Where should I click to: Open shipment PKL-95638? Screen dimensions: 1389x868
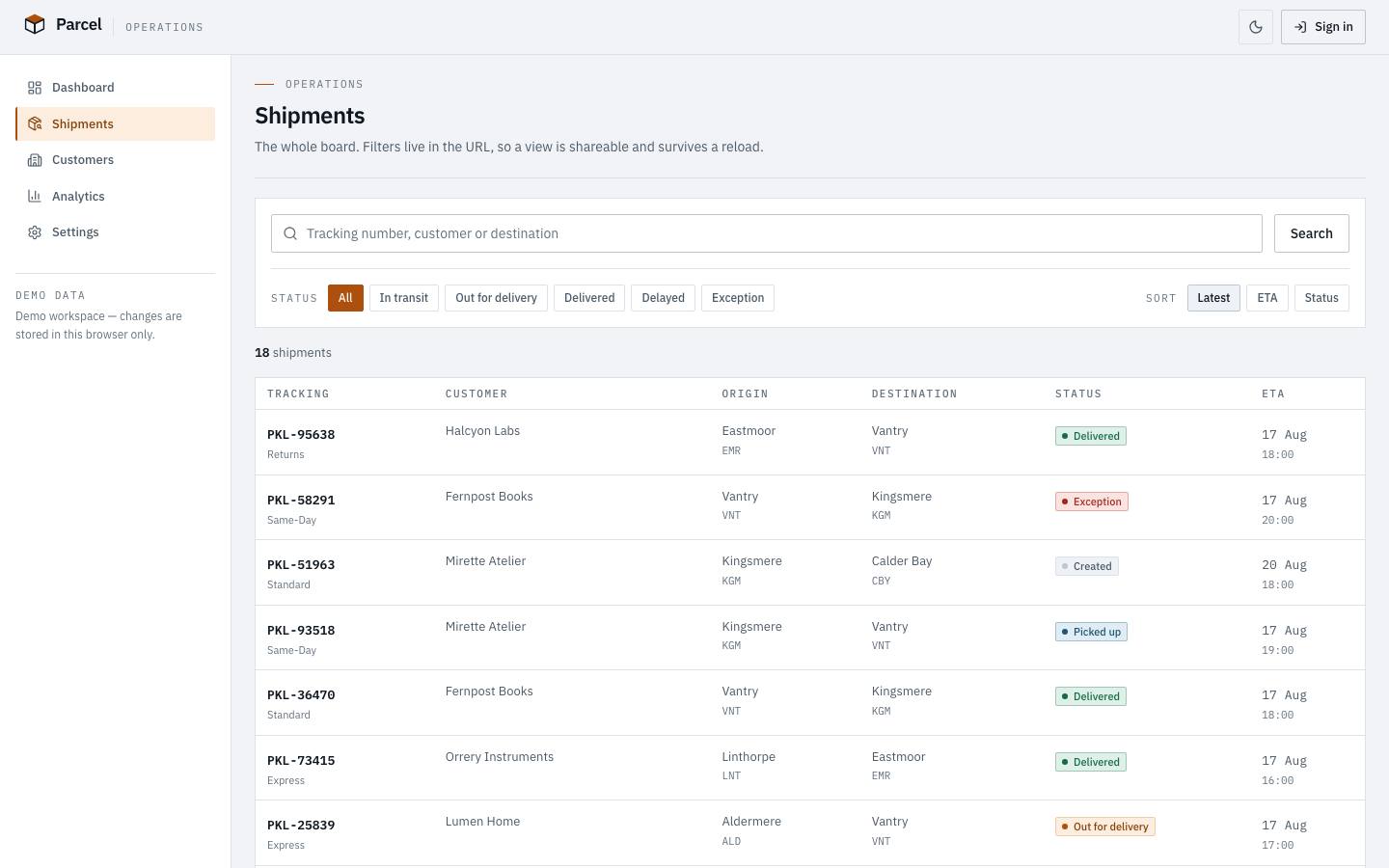point(301,435)
